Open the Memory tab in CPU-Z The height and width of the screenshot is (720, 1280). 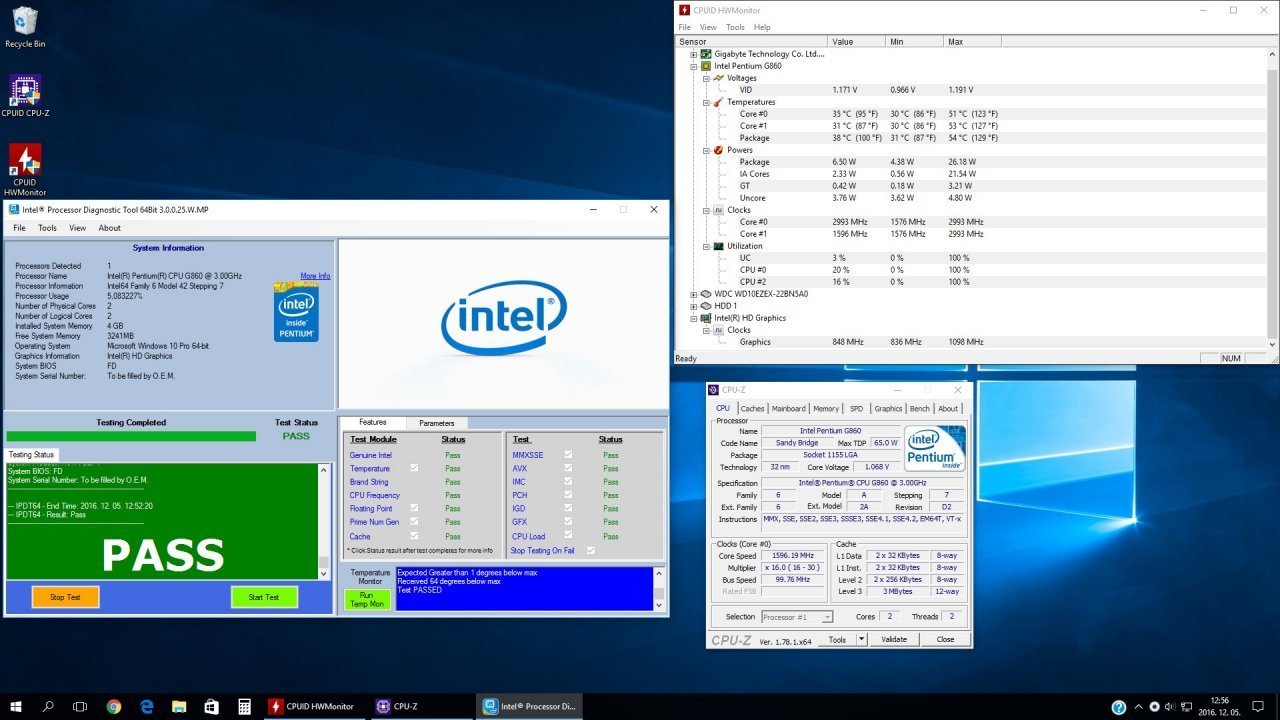826,408
